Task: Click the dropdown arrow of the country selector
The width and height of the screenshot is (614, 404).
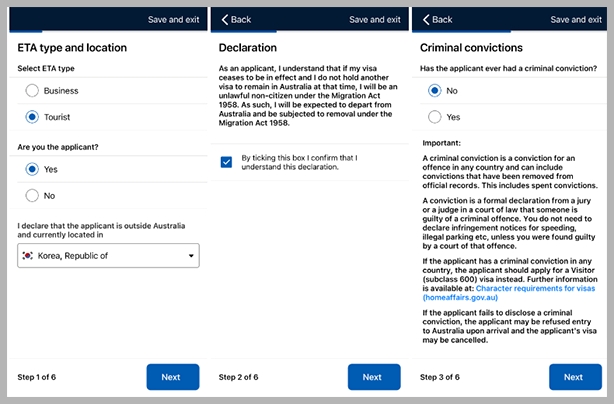Action: [191, 256]
